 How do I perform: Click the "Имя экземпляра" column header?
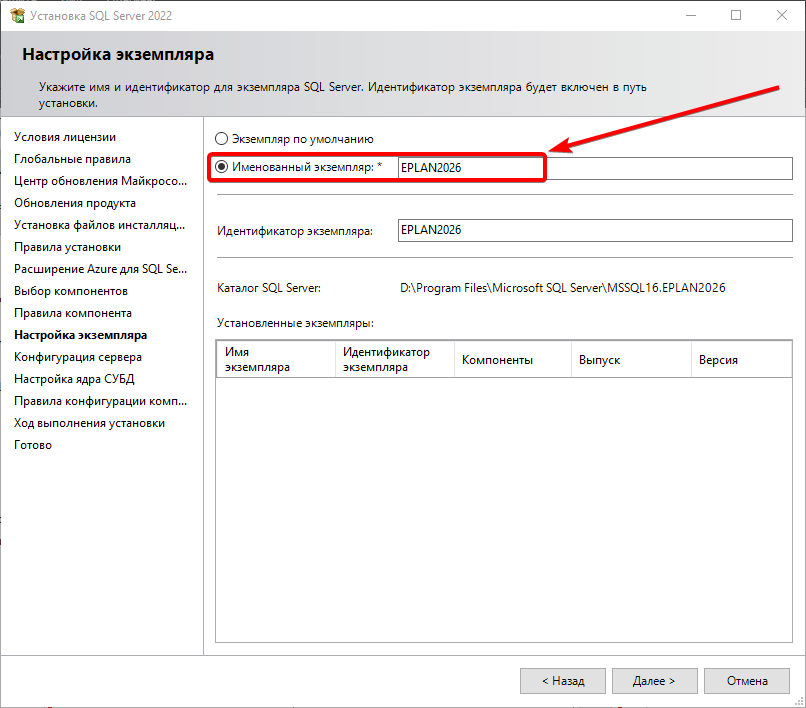coord(276,359)
